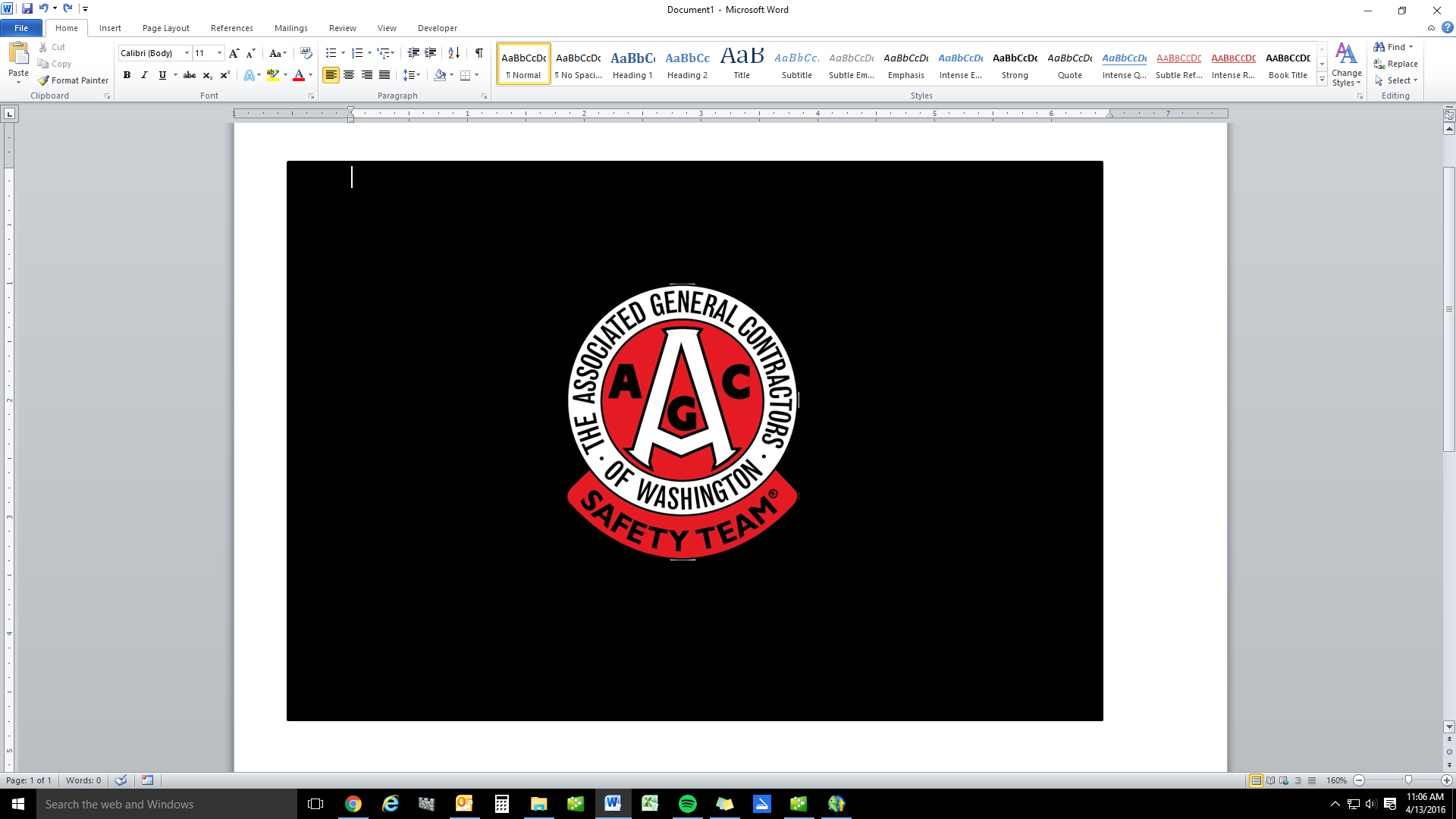Image resolution: width=1456 pixels, height=819 pixels.
Task: Click the Replace button
Action: [1396, 64]
